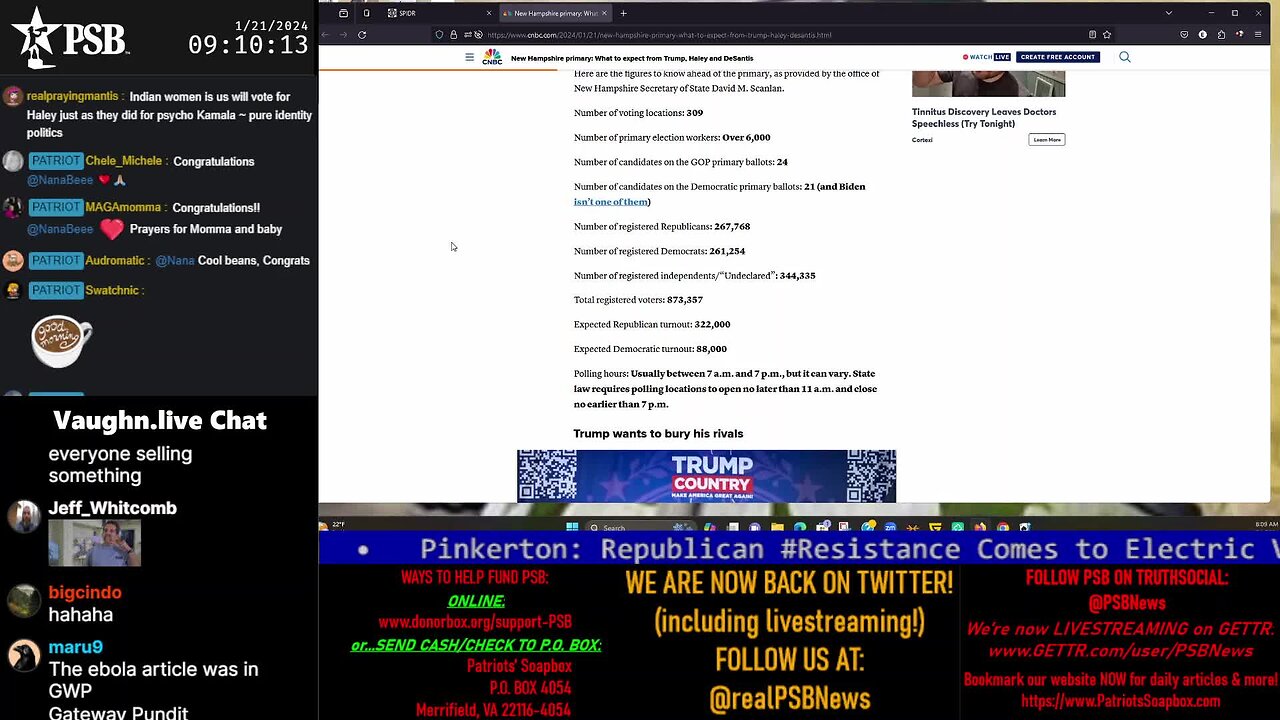Reload the CNBC page
The height and width of the screenshot is (720, 1280).
pyautogui.click(x=362, y=35)
